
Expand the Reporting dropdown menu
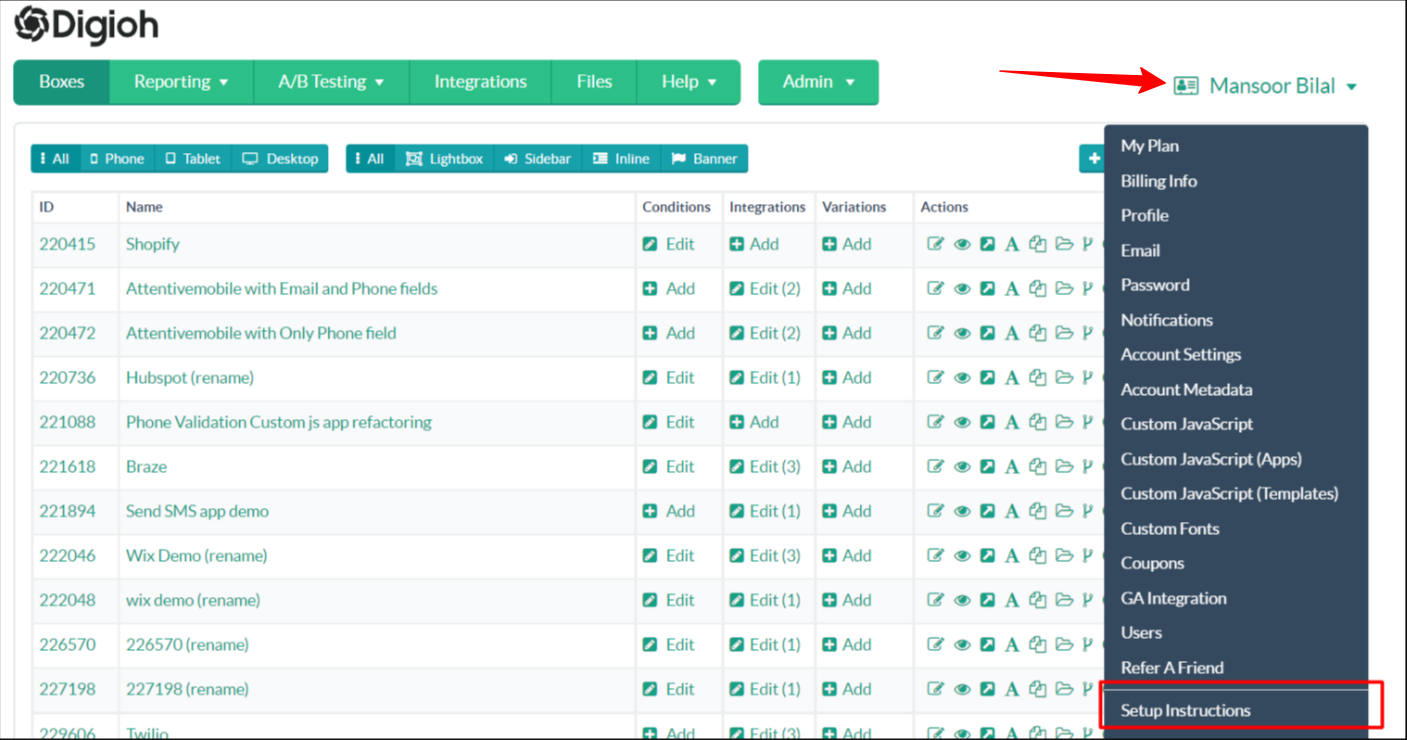click(x=181, y=82)
